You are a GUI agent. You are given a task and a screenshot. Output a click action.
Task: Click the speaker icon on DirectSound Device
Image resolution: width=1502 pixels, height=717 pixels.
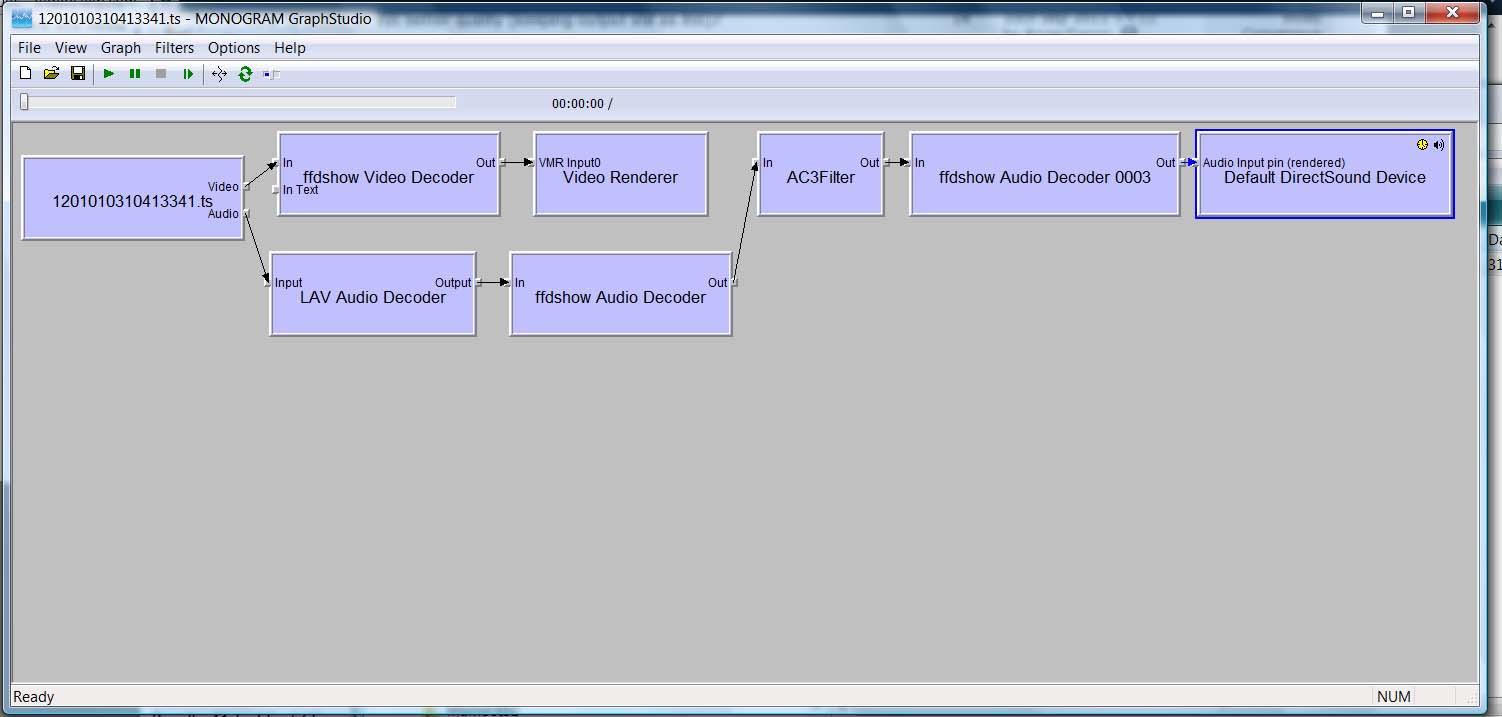pyautogui.click(x=1439, y=145)
